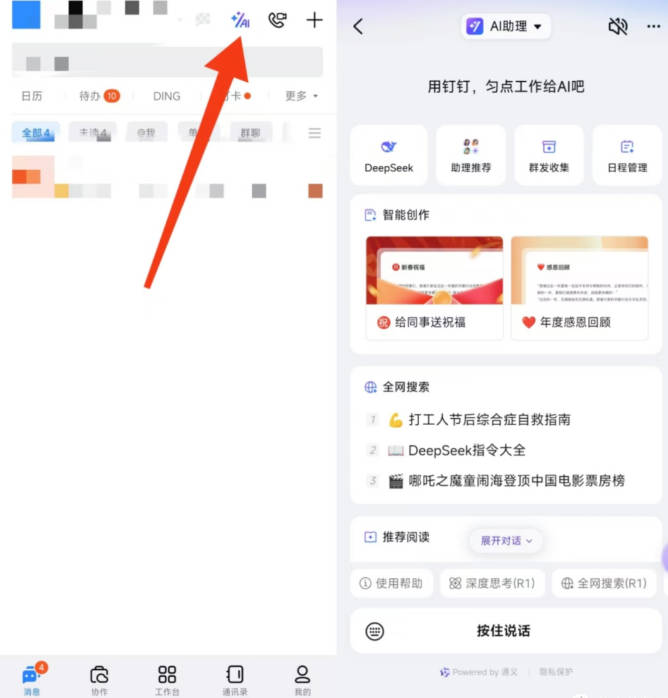The image size is (668, 698).
Task: Tap the blue profile avatar
Action: point(26,15)
